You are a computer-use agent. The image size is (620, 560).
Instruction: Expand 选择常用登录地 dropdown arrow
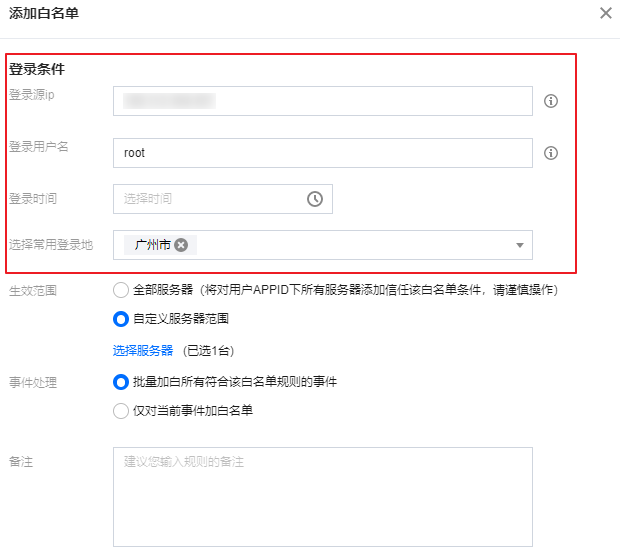(x=519, y=245)
